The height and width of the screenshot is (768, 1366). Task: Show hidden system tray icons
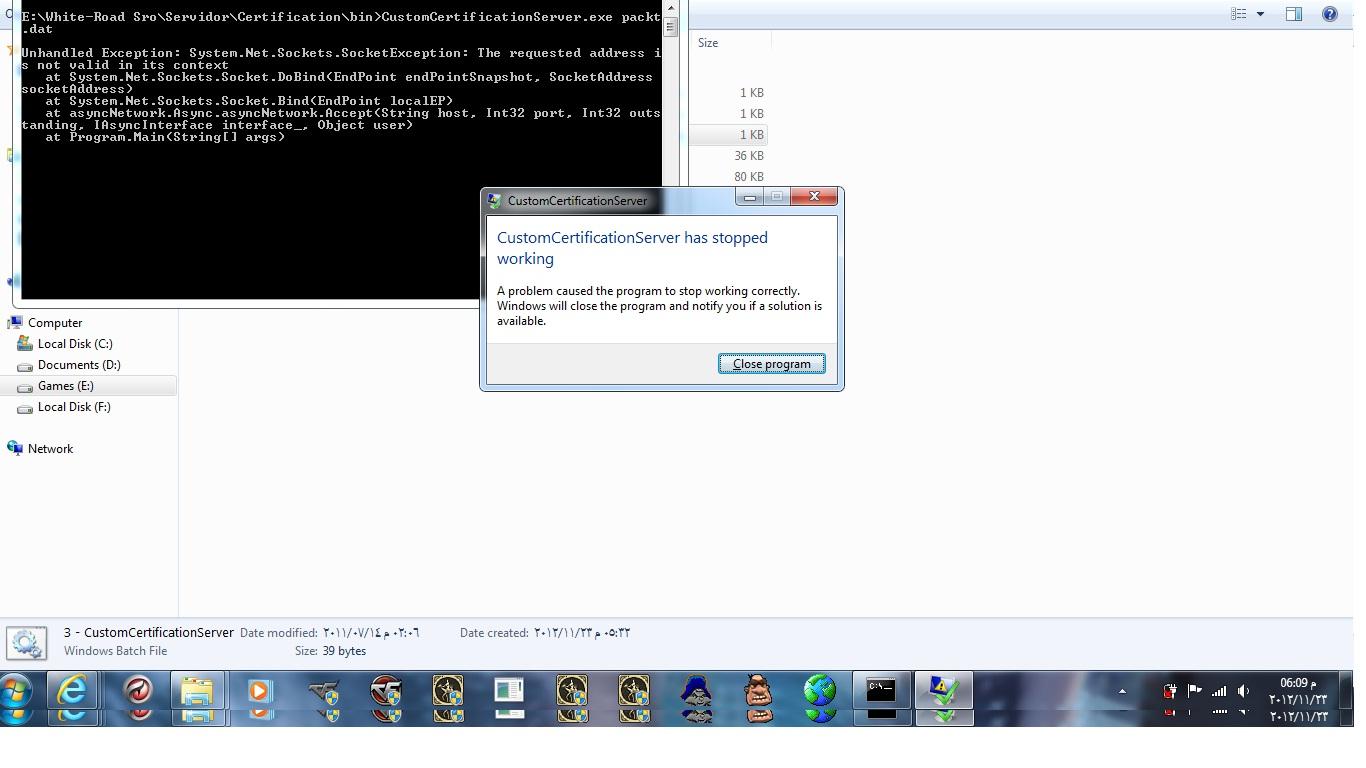(x=1122, y=691)
